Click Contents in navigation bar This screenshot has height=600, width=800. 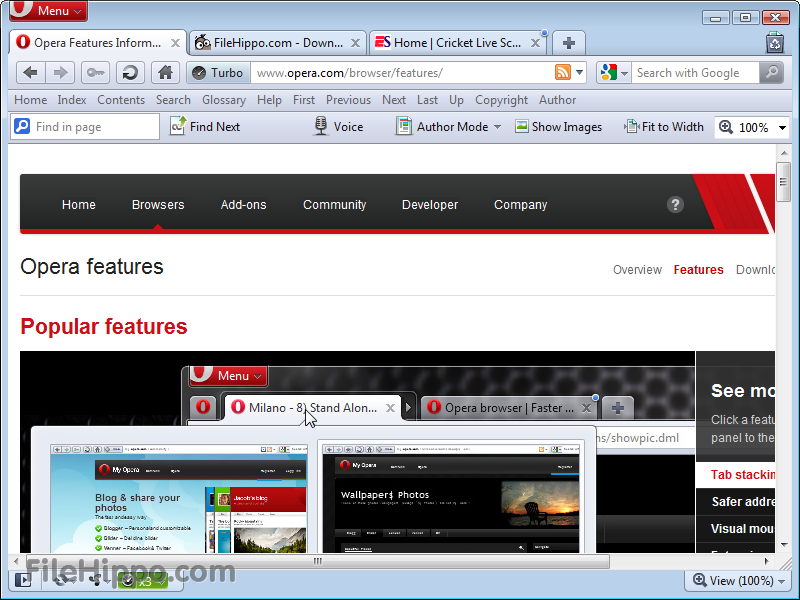121,100
